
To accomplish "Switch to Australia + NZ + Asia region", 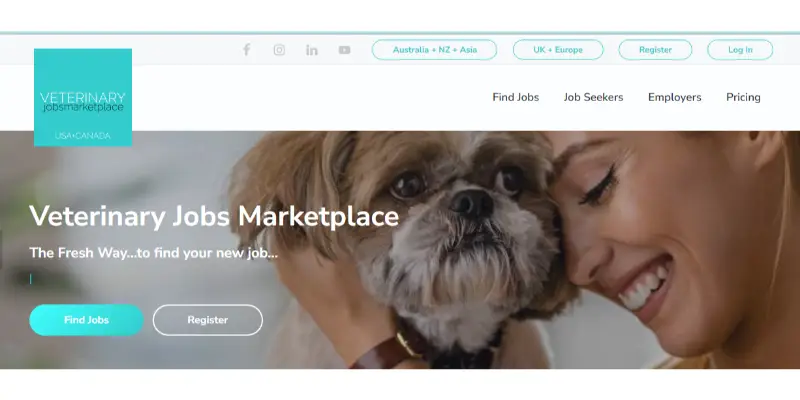I will pos(434,49).
